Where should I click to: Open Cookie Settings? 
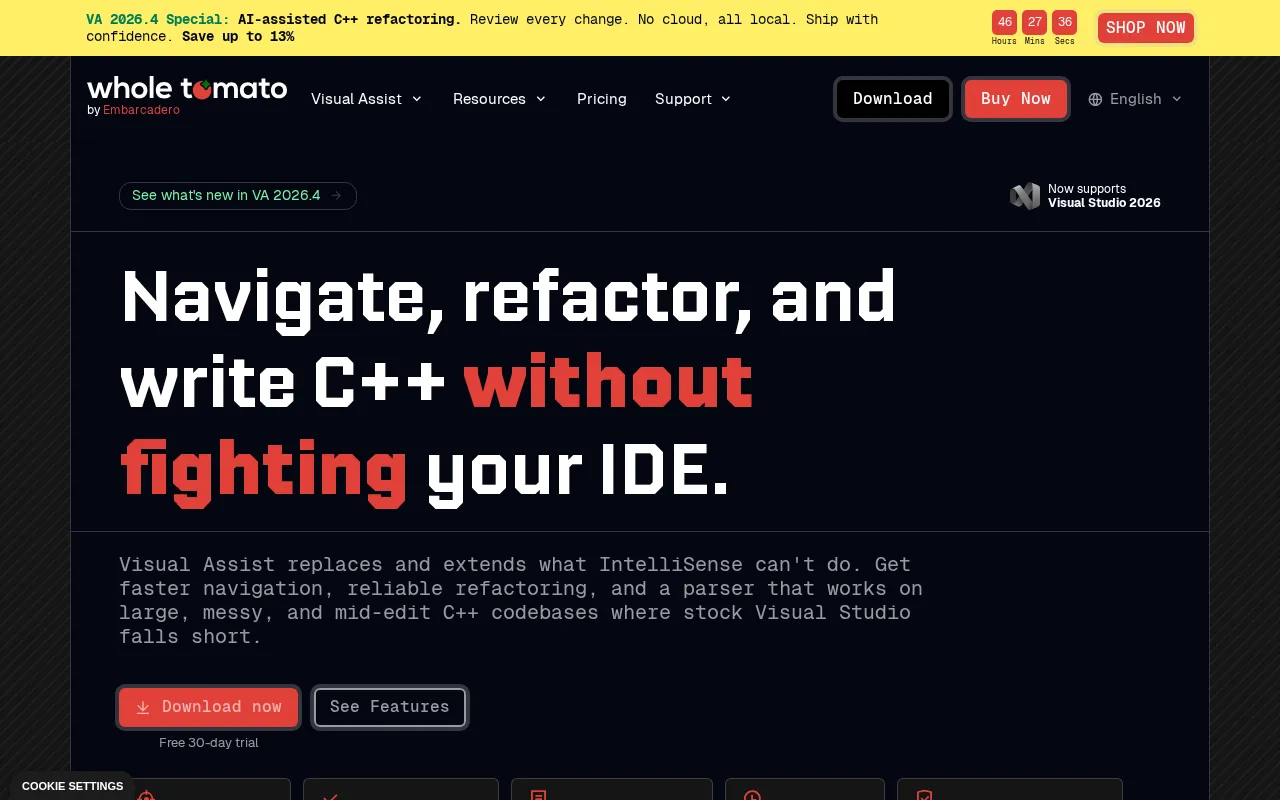pos(72,786)
